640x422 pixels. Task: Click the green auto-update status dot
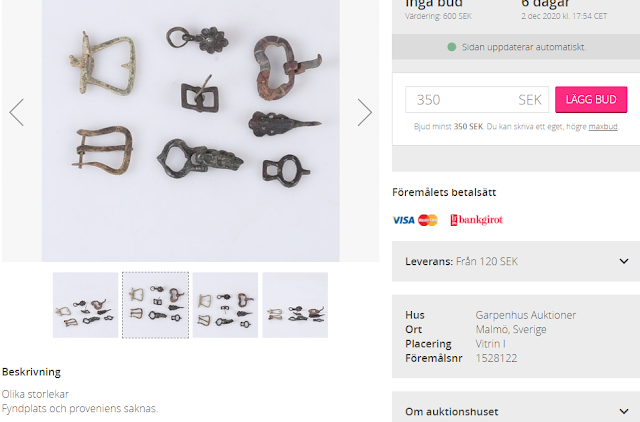pos(451,47)
